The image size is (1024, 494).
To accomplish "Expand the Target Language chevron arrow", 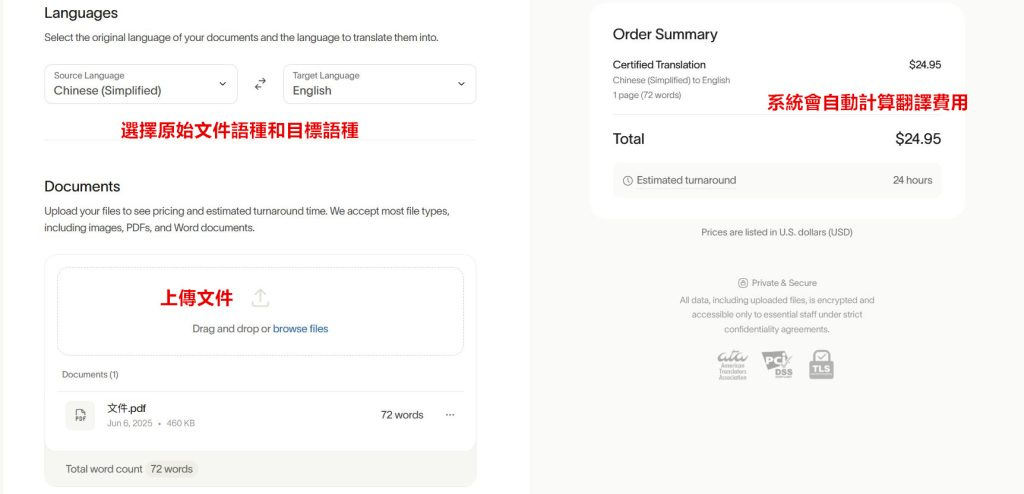I will coord(461,84).
